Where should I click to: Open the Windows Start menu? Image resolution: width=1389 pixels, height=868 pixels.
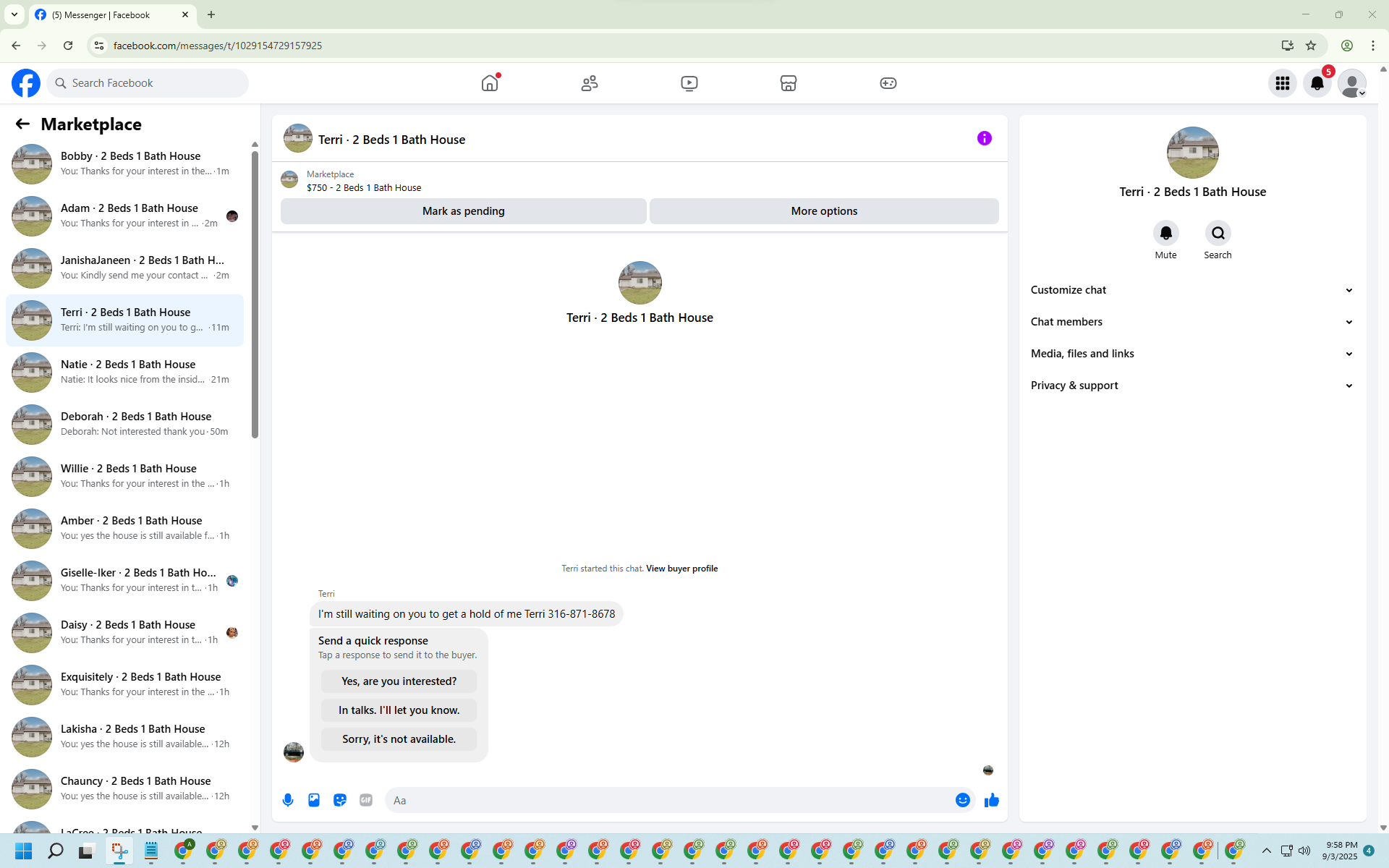(23, 851)
